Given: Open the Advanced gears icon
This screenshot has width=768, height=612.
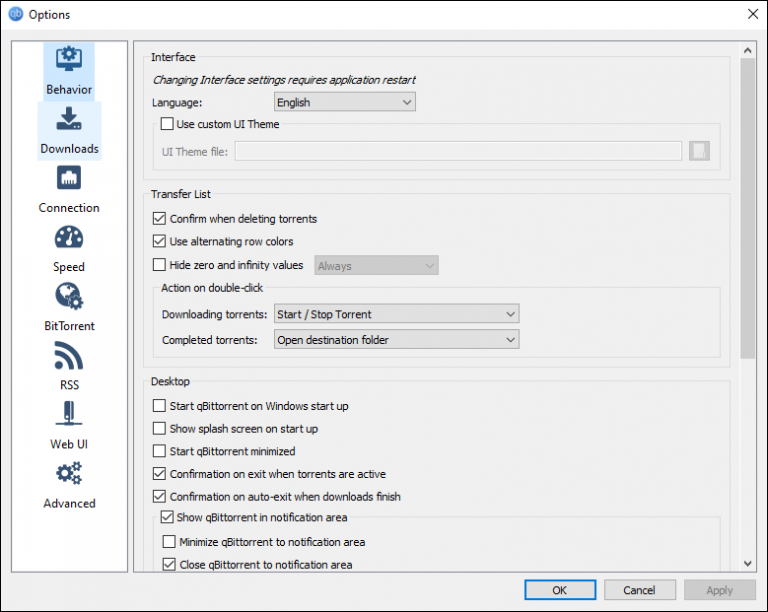Looking at the screenshot, I should pyautogui.click(x=69, y=473).
